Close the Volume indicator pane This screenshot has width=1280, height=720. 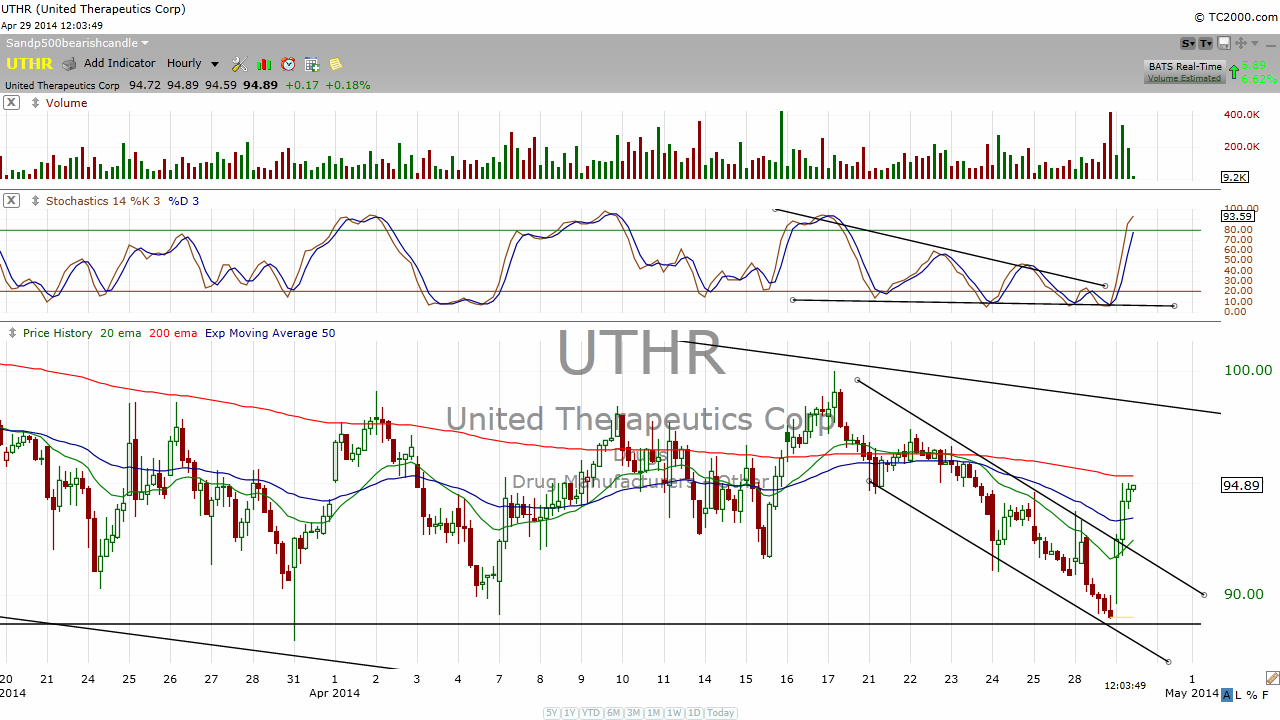11,103
